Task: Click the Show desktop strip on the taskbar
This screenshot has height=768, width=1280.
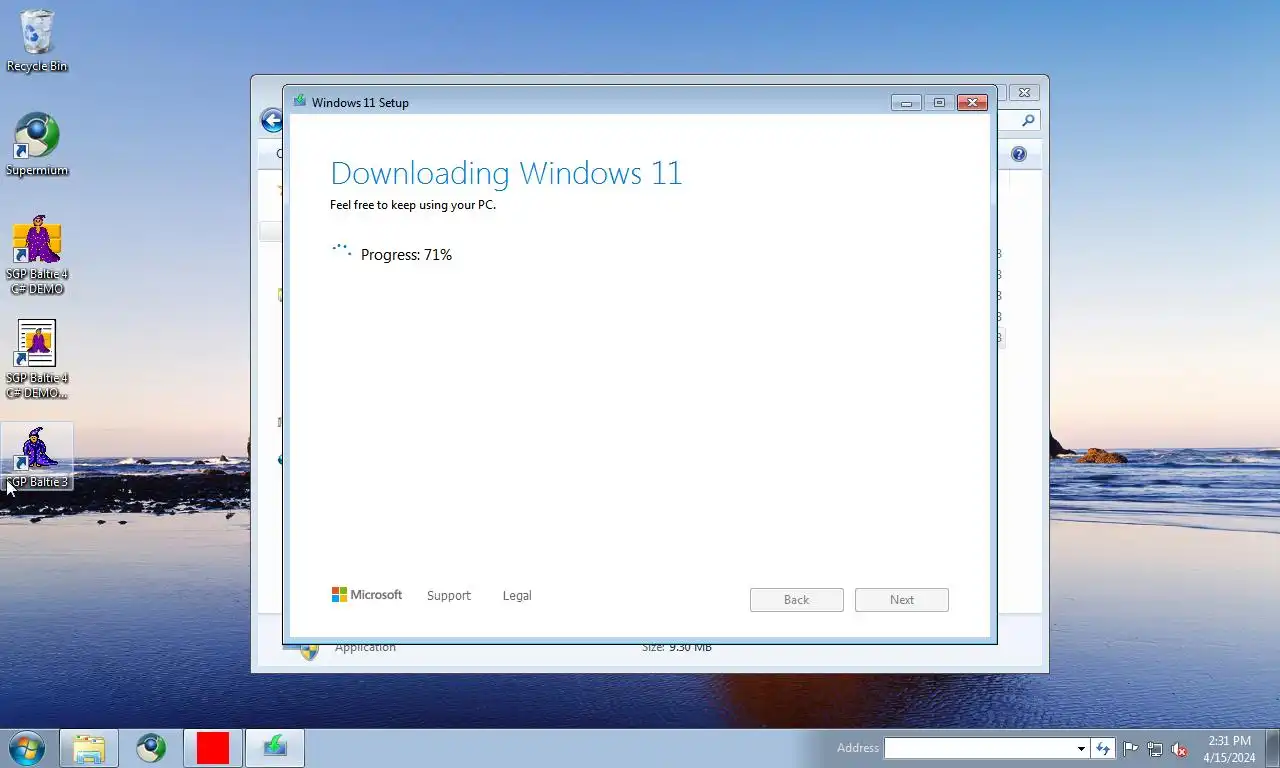Action: click(1272, 748)
